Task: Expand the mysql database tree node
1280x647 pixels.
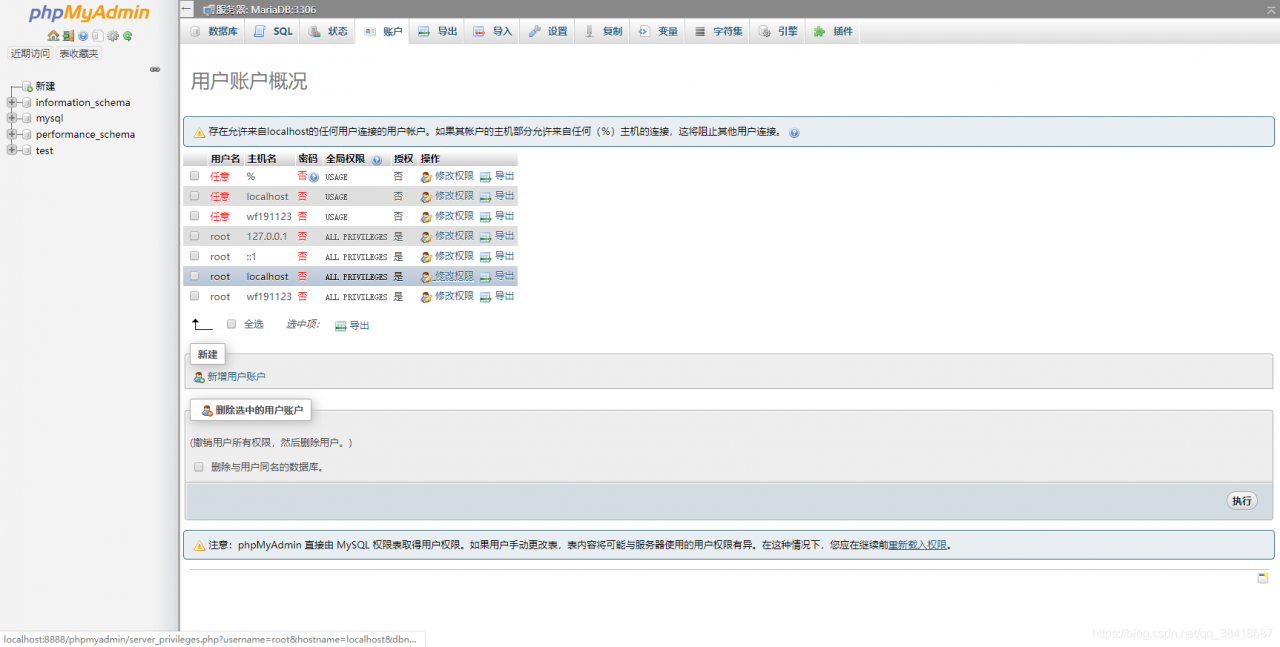Action: pyautogui.click(x=11, y=118)
